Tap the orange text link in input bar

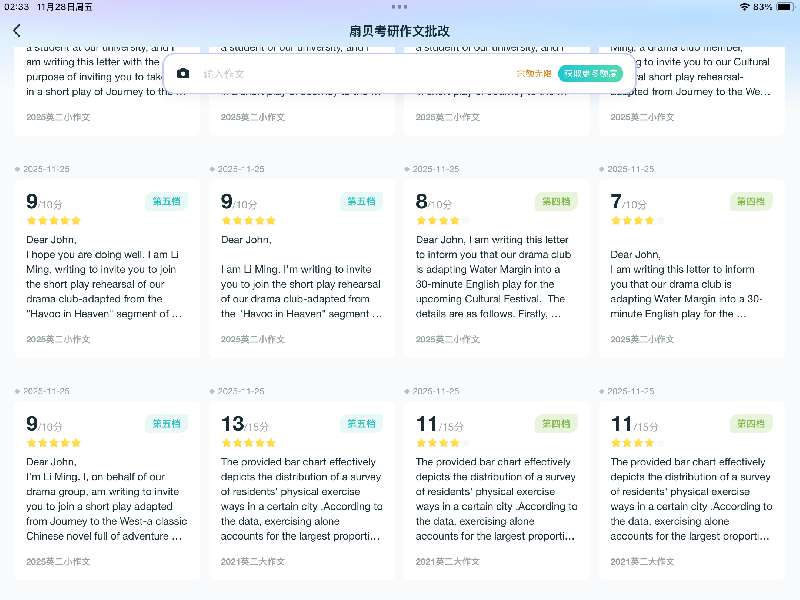click(533, 73)
